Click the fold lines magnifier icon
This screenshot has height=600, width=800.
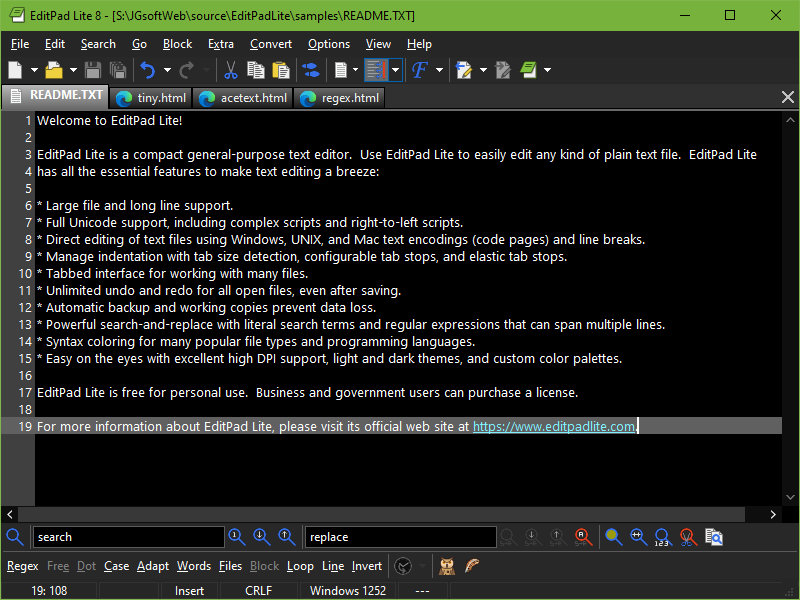coord(638,537)
